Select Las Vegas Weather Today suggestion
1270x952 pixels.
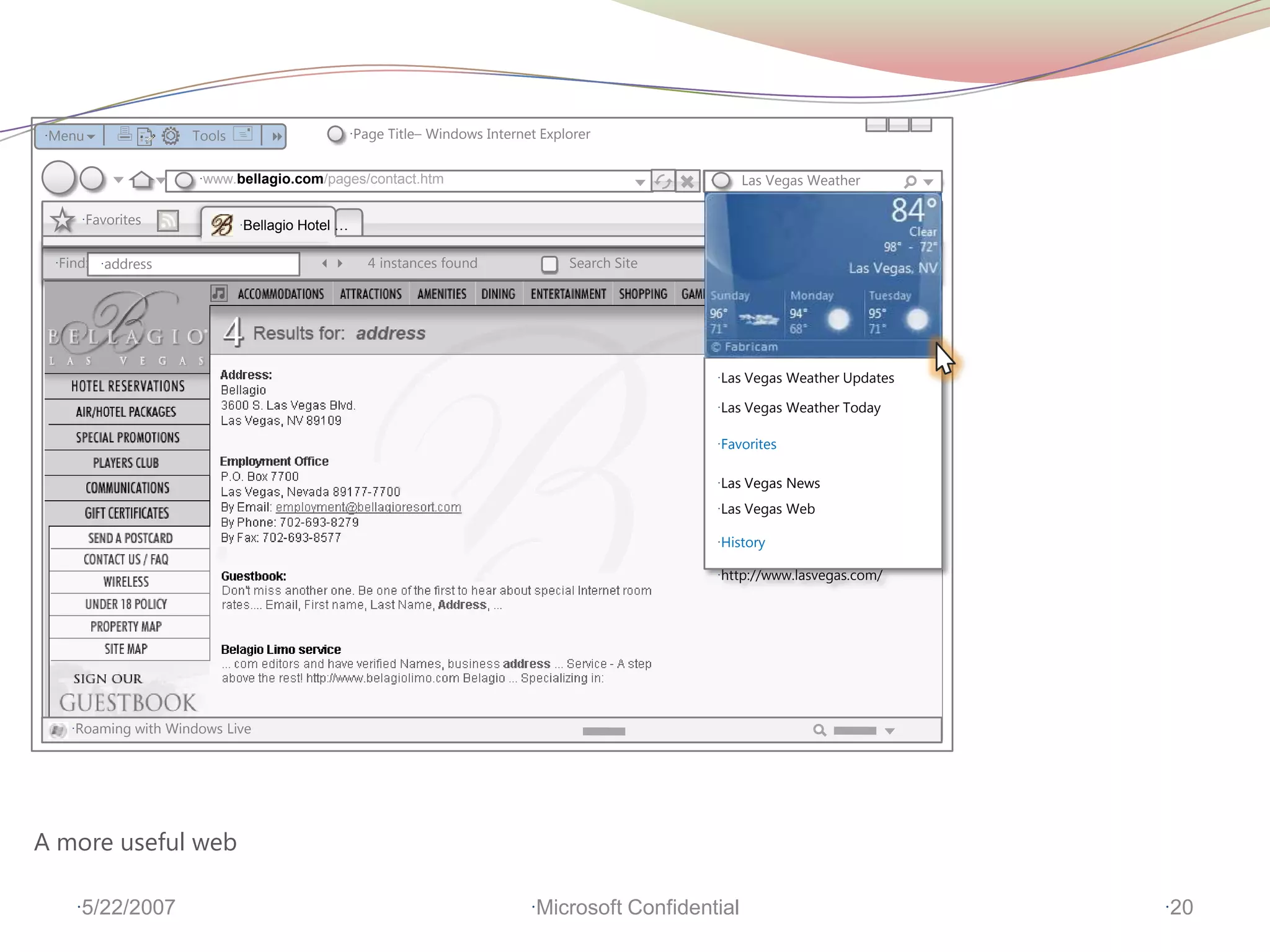pyautogui.click(x=800, y=408)
